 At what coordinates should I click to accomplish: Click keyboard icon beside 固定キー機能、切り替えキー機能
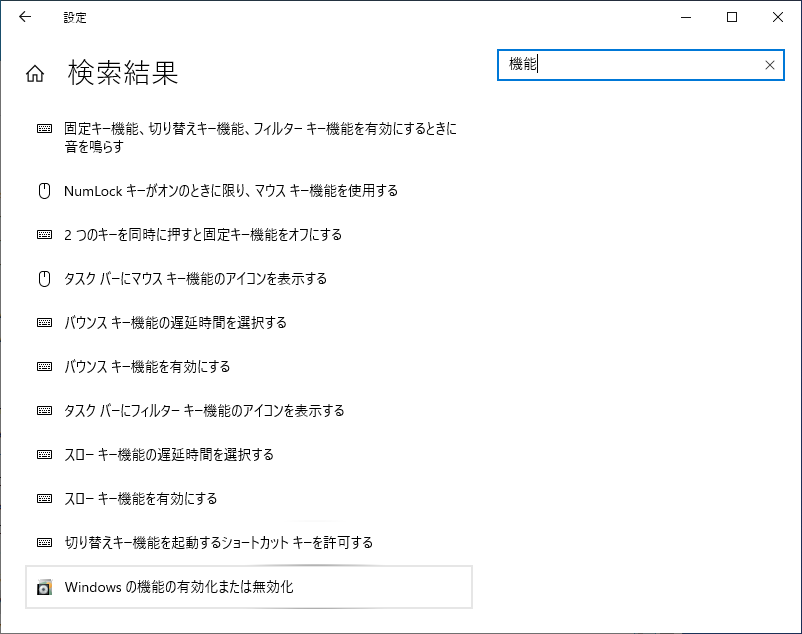[44, 128]
